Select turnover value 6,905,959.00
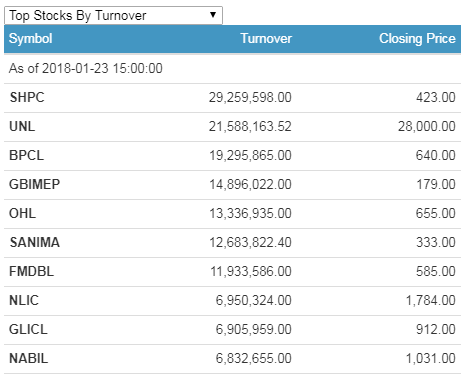This screenshot has width=466, height=378. coord(254,329)
